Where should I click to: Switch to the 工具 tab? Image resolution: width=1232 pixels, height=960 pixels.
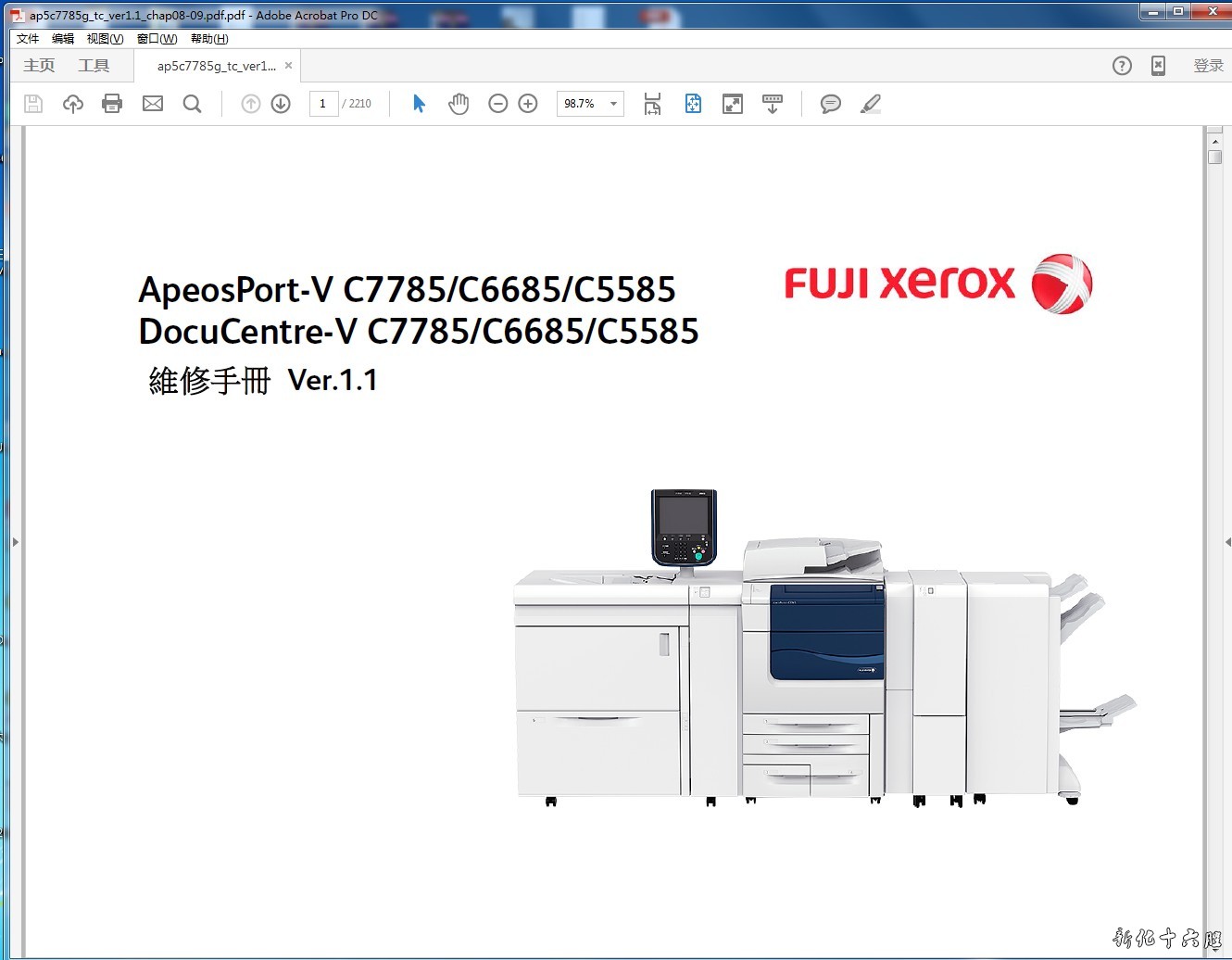click(x=94, y=66)
